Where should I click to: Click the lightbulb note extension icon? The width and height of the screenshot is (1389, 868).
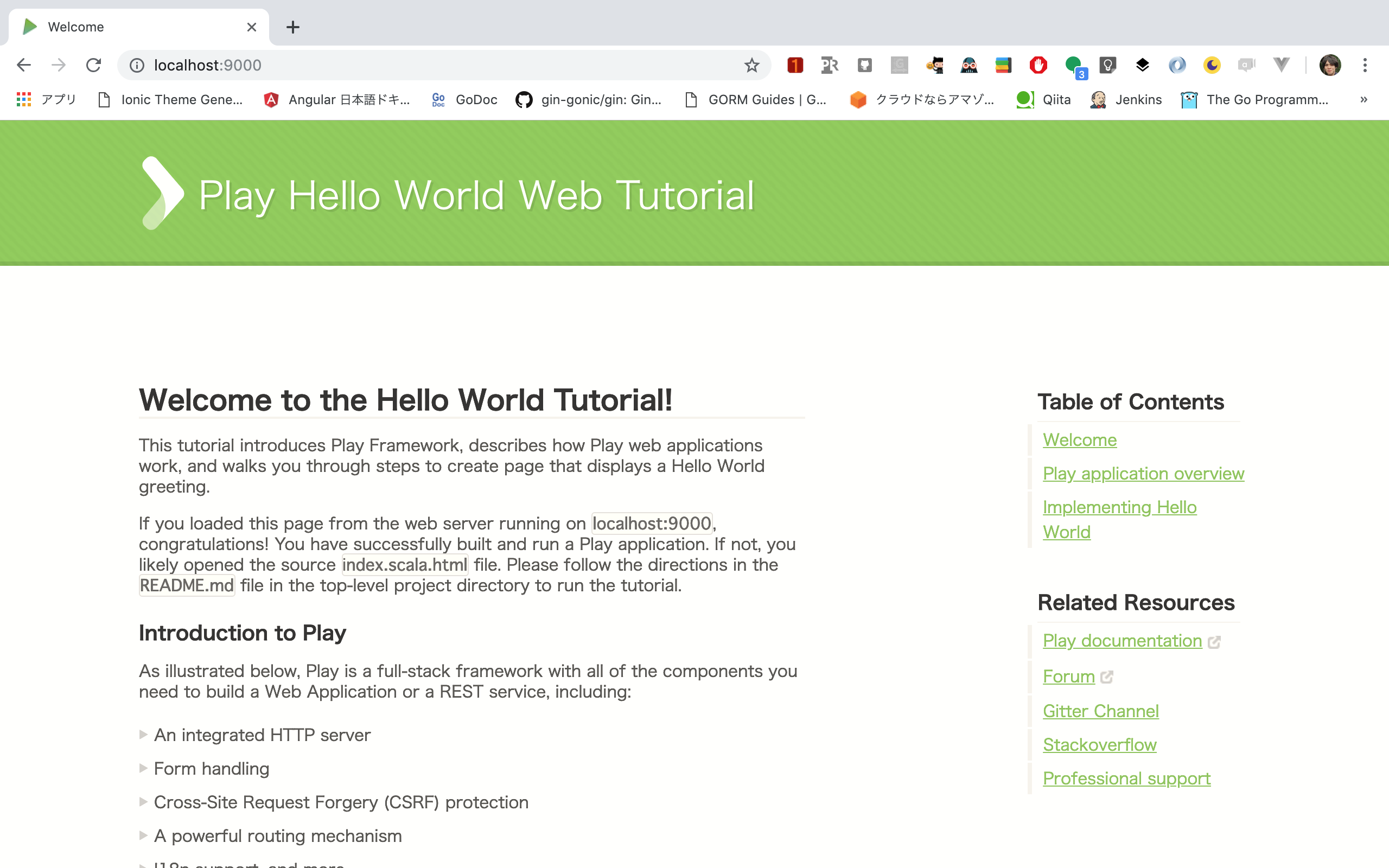point(1108,66)
